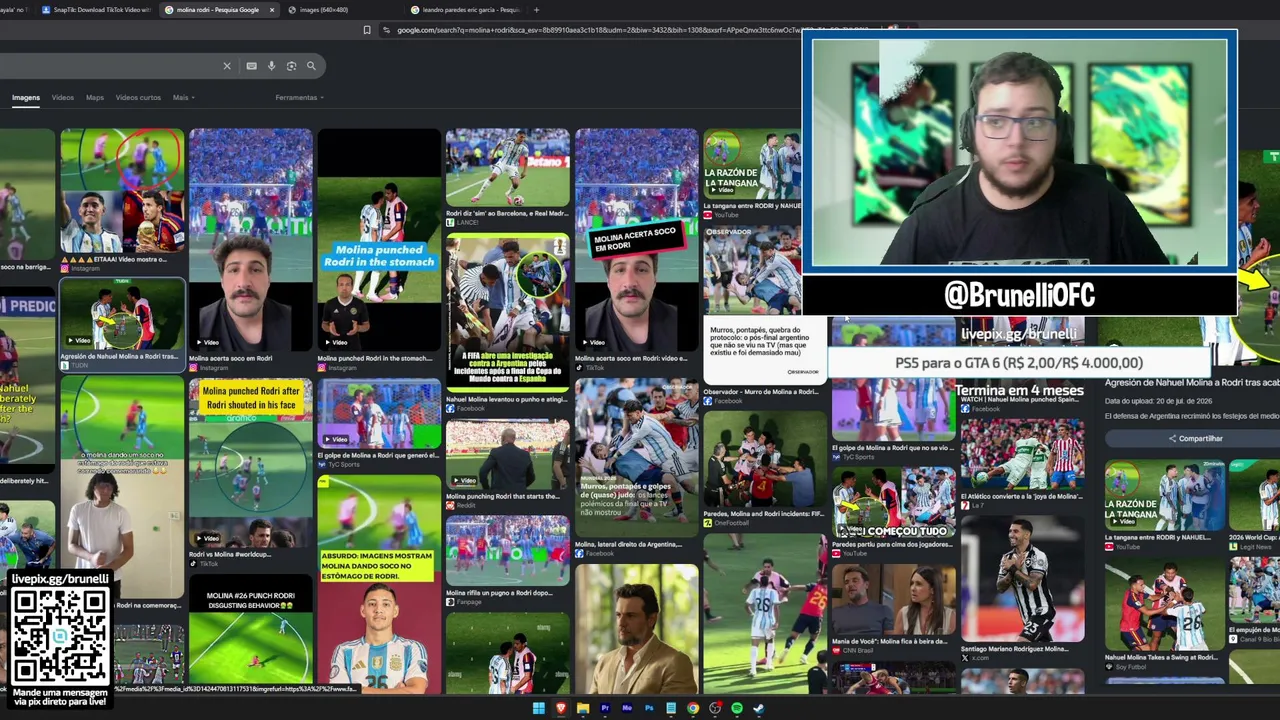Select the Maps search filter

(x=95, y=98)
